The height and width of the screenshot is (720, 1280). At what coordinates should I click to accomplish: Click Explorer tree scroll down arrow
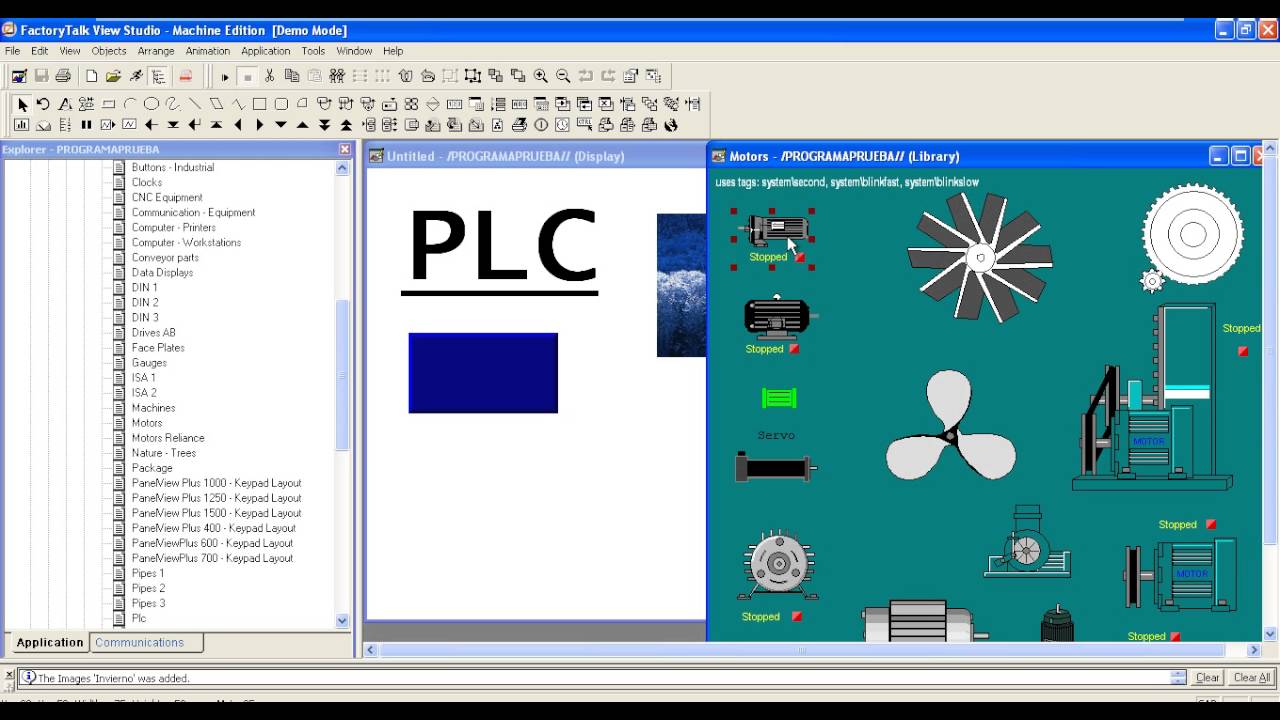[x=342, y=620]
